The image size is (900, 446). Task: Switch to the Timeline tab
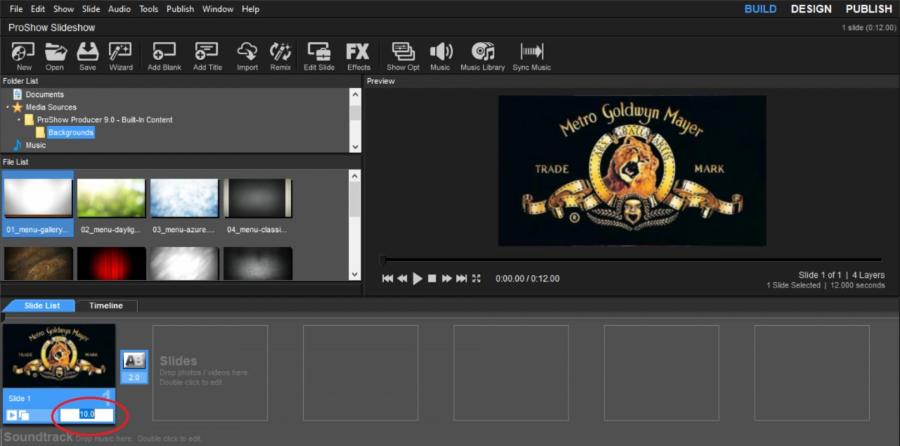point(106,306)
